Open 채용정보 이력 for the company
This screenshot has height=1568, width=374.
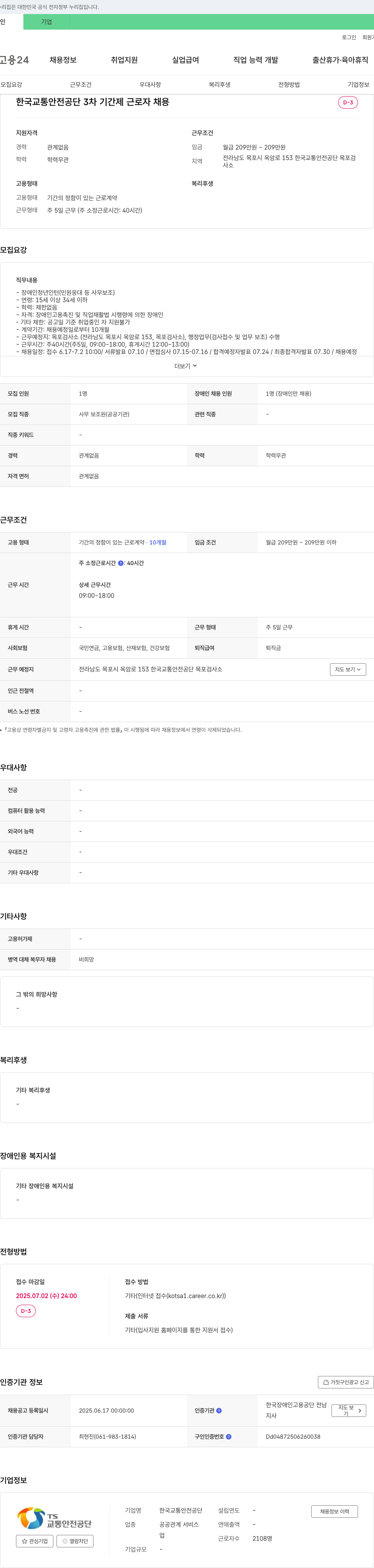click(334, 1512)
